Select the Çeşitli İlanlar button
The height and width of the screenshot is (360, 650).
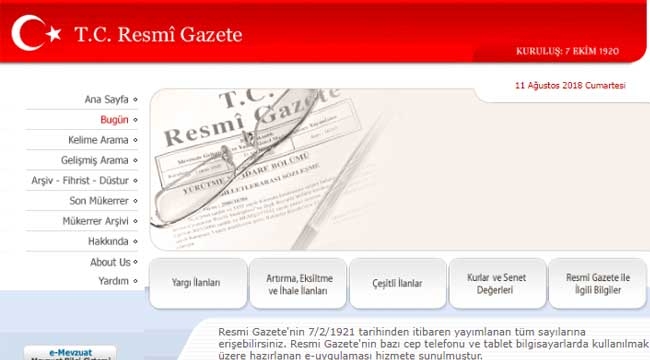point(398,283)
